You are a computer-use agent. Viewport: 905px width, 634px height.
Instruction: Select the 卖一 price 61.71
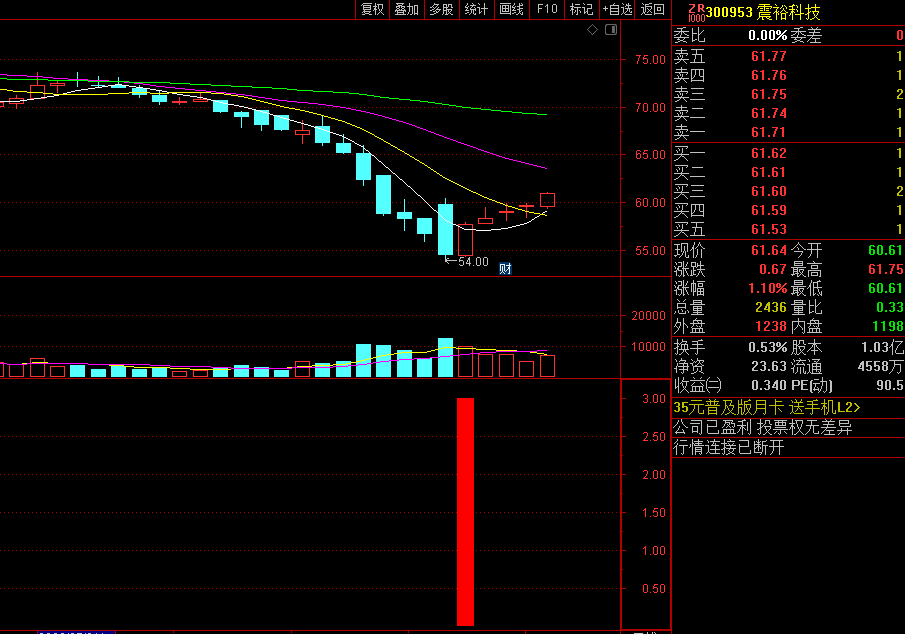(768, 132)
